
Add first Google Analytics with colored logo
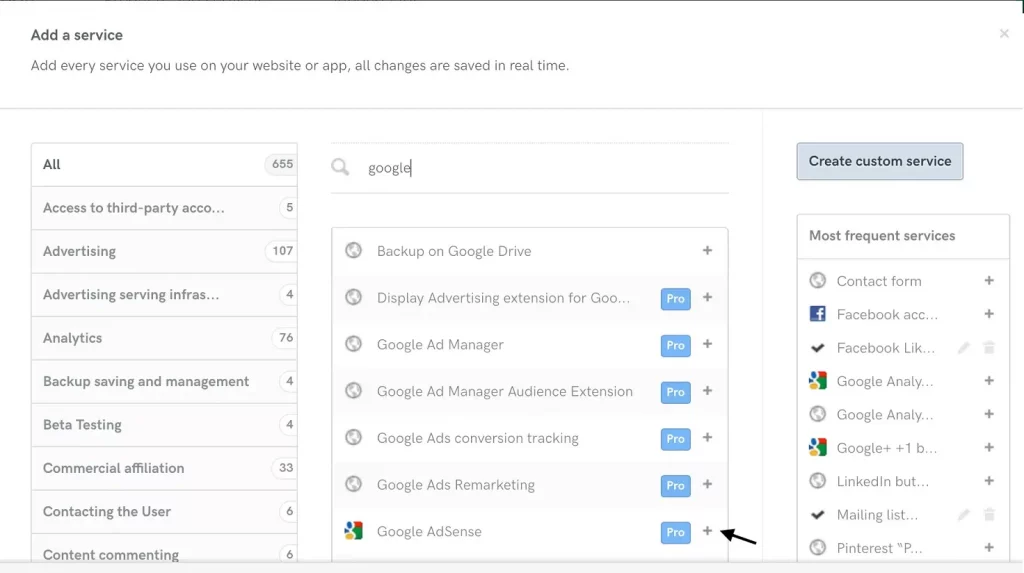989,381
